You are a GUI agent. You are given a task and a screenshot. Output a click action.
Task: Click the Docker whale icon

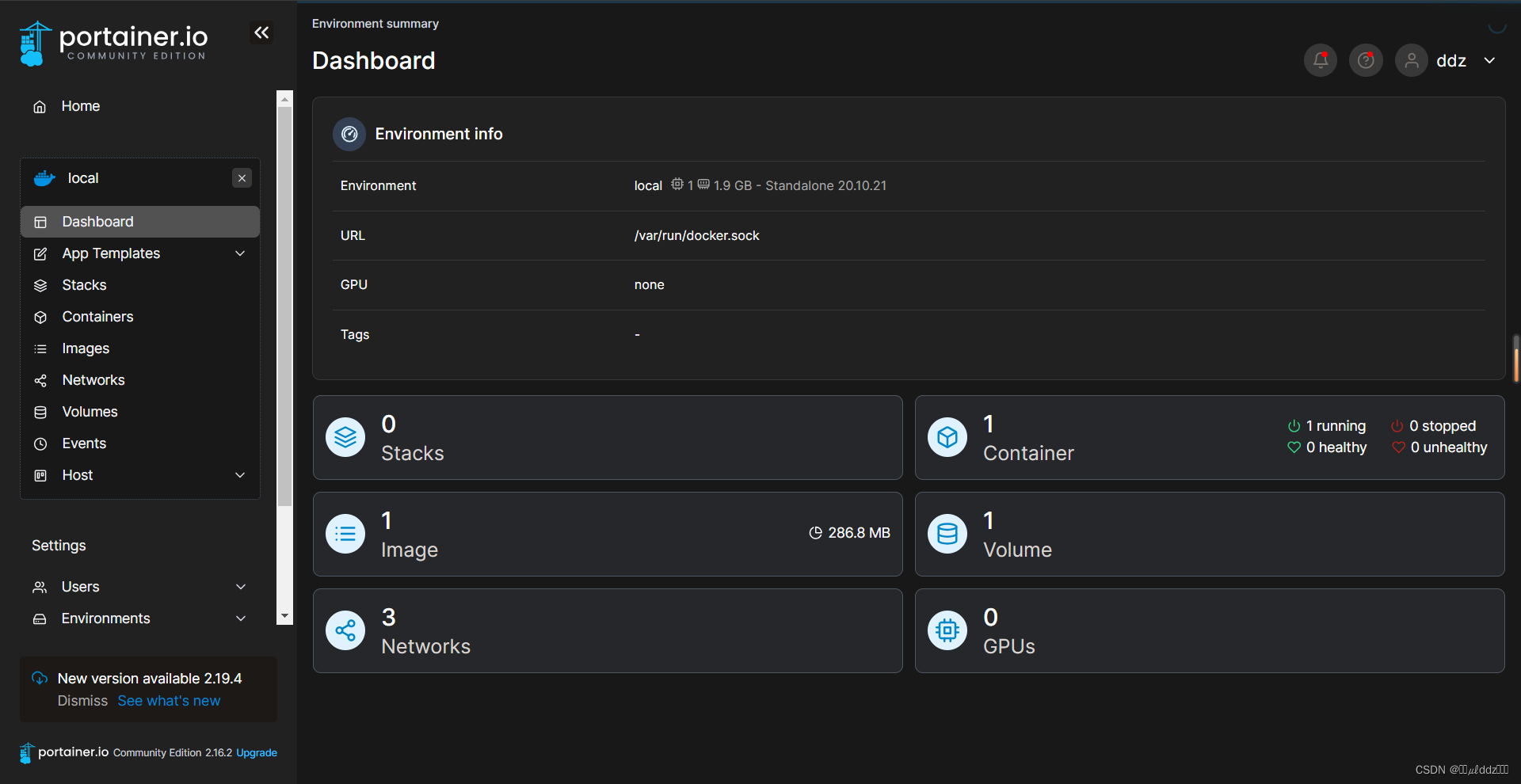(44, 178)
